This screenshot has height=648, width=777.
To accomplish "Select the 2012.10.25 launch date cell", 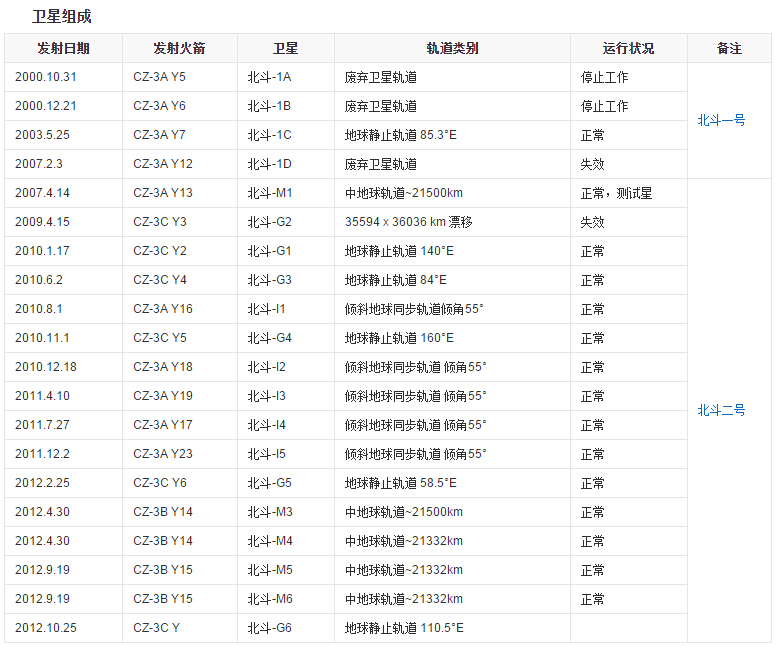I will (x=45, y=628).
